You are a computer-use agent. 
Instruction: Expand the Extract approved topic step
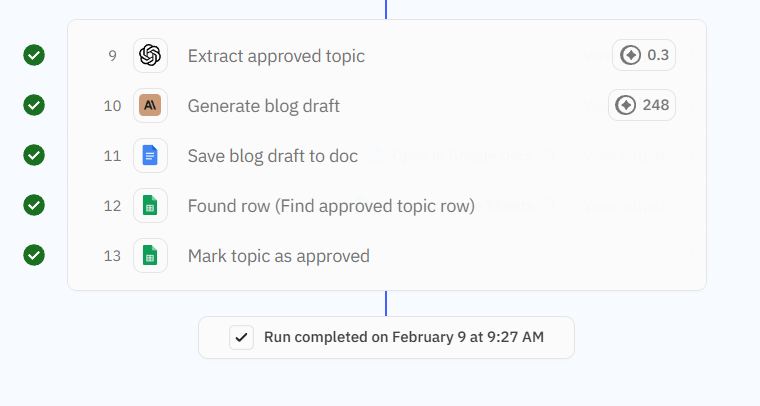[276, 56]
